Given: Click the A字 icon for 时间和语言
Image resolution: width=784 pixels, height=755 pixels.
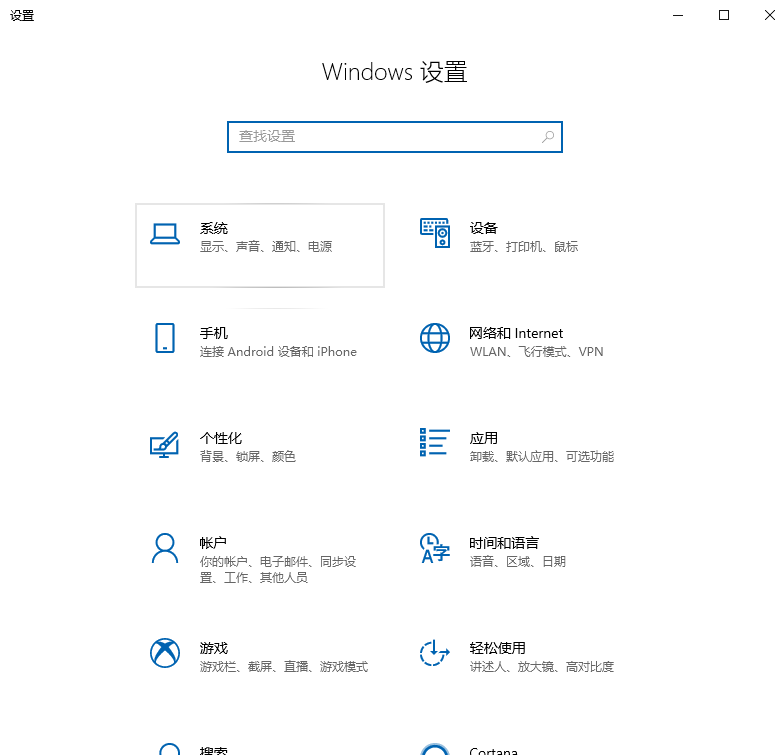Looking at the screenshot, I should point(435,548).
